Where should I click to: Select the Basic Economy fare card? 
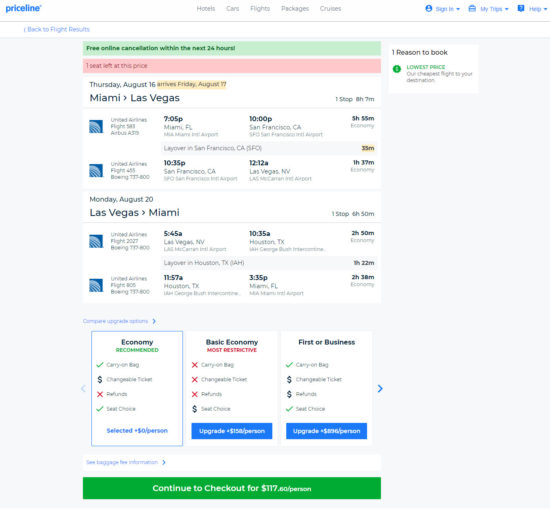[x=232, y=388]
